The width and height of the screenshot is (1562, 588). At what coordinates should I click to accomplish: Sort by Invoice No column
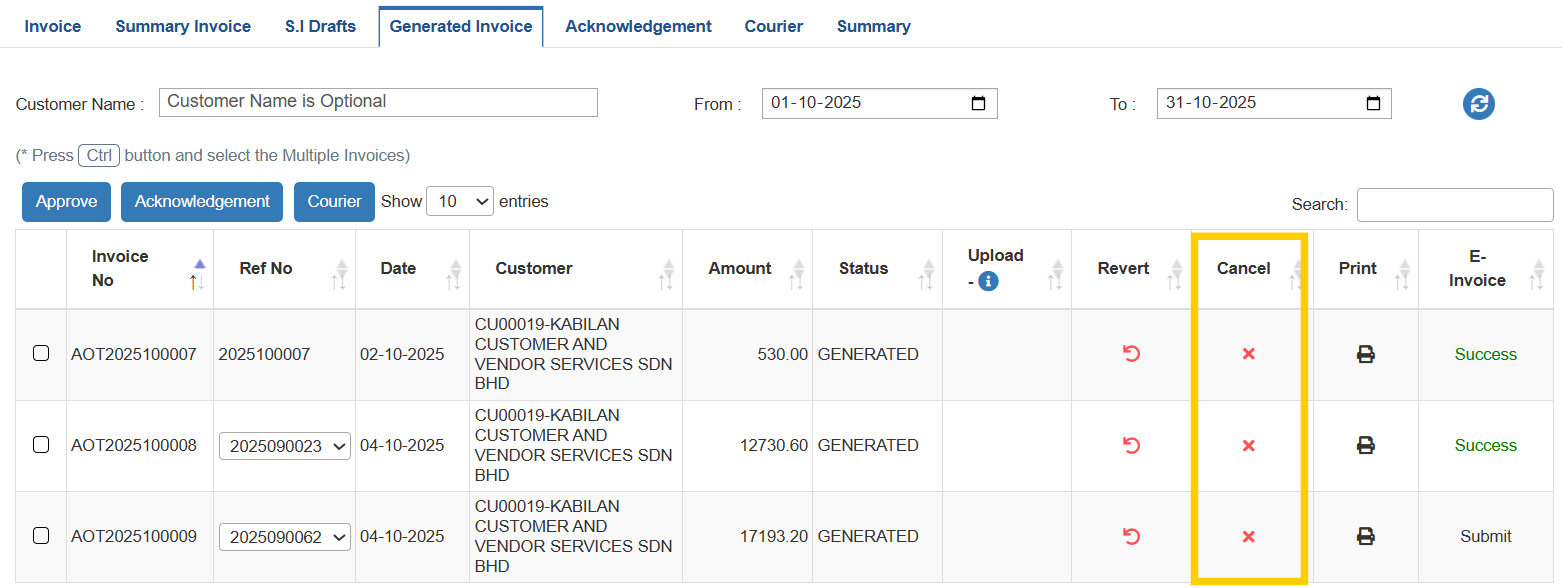[140, 269]
